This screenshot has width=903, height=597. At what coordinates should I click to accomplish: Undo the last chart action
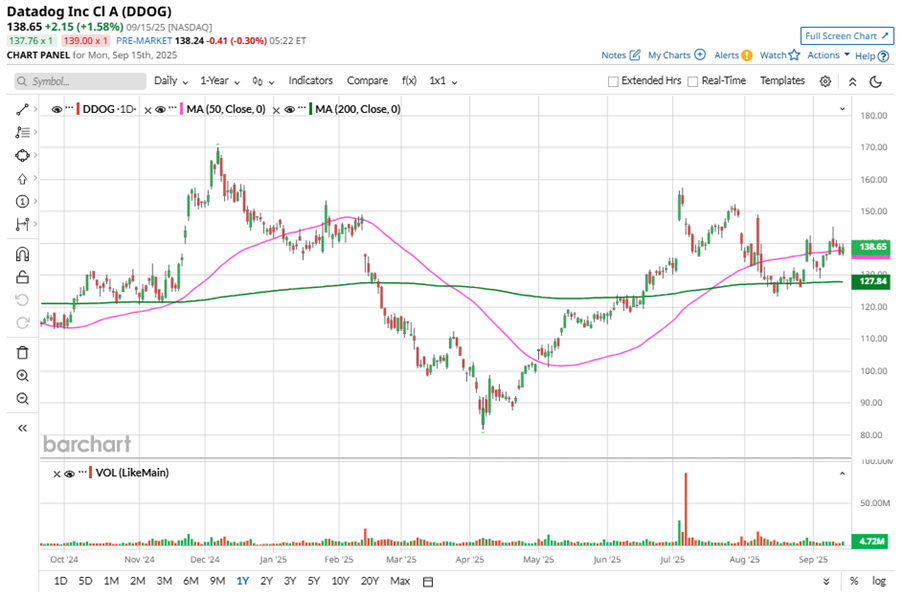coord(22,300)
